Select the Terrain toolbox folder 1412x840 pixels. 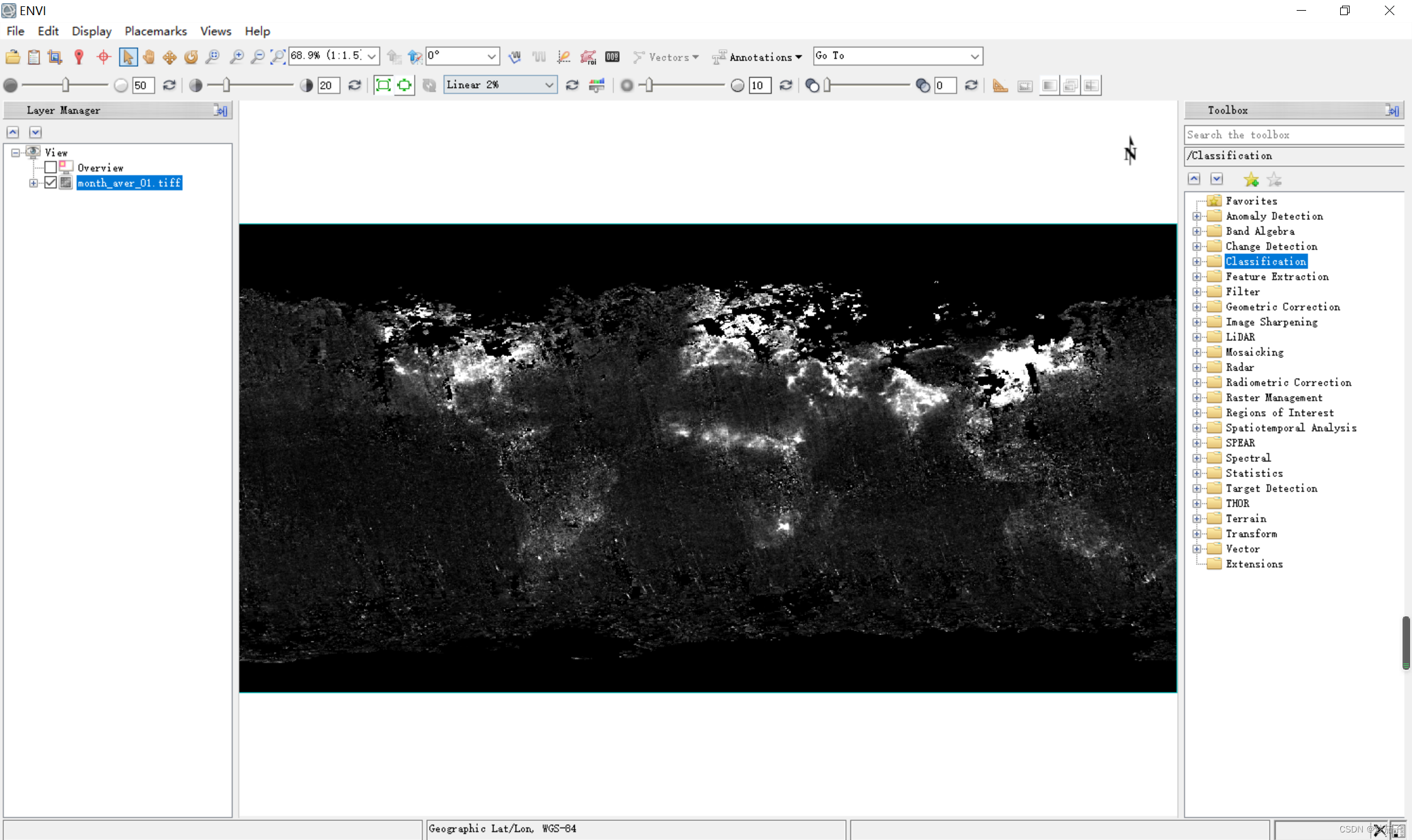(1246, 519)
